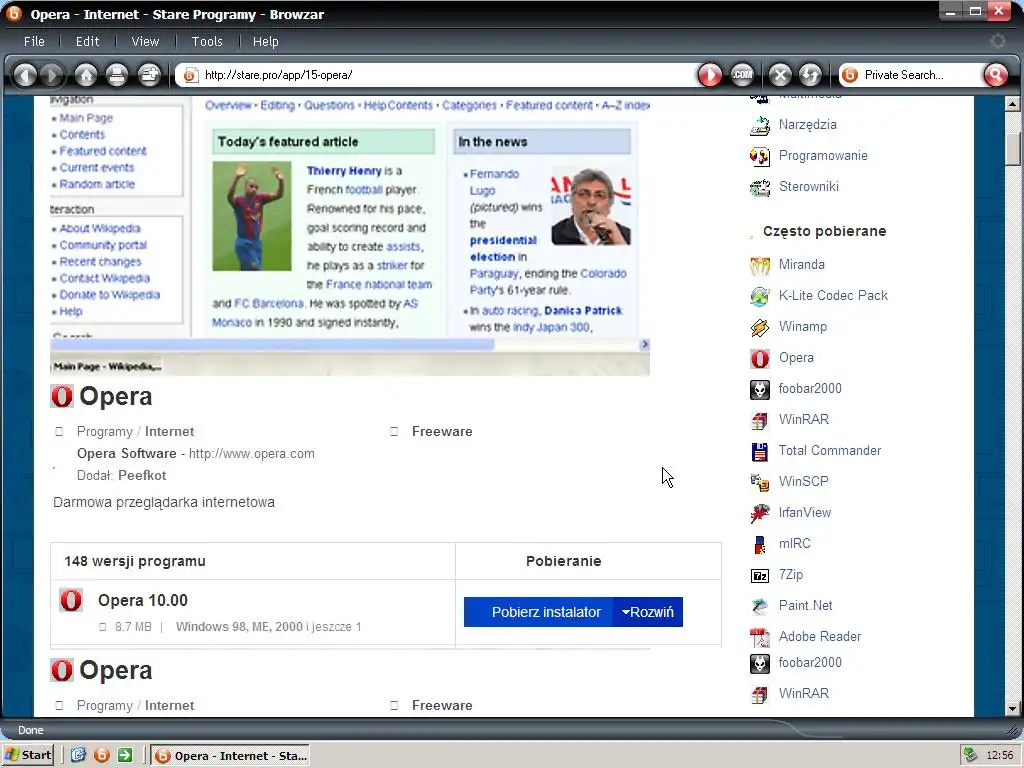The width and height of the screenshot is (1024, 768).
Task: Click the mIRC icon
Action: (x=760, y=544)
